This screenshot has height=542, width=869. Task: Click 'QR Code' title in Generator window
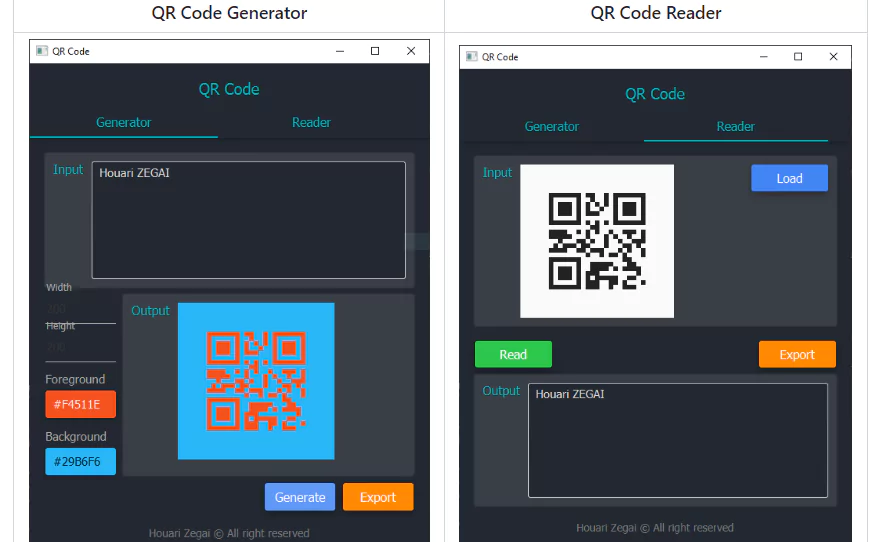[x=229, y=89]
